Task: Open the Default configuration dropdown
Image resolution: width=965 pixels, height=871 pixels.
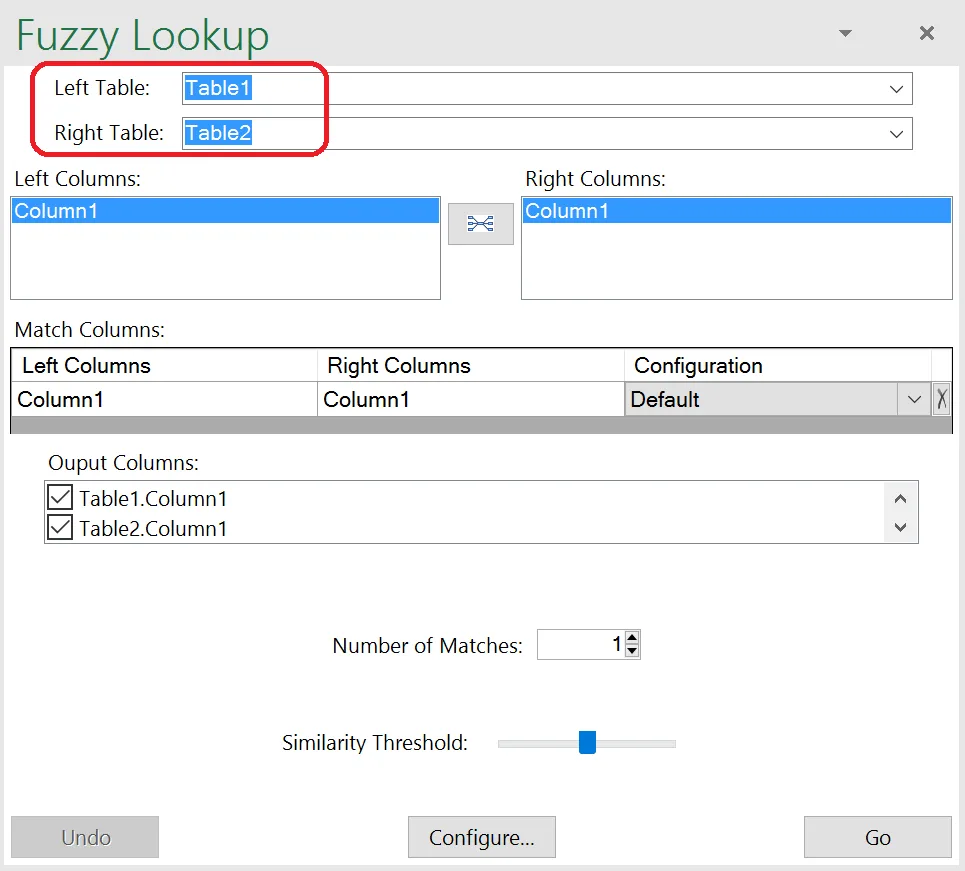Action: pyautogui.click(x=914, y=399)
